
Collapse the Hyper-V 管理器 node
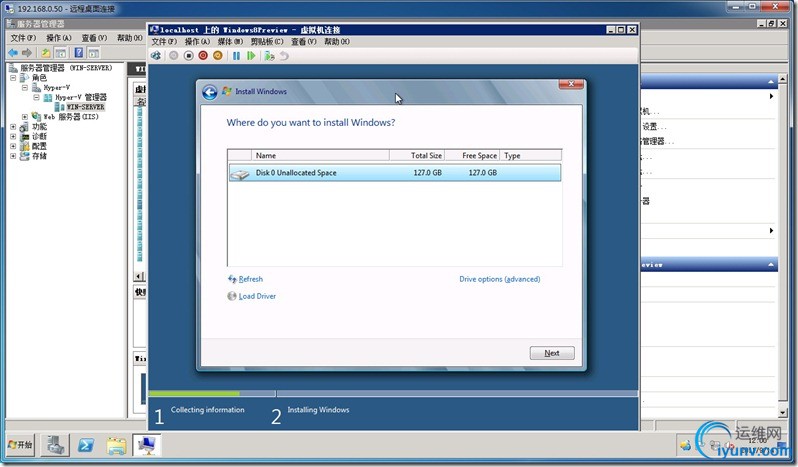pos(37,97)
